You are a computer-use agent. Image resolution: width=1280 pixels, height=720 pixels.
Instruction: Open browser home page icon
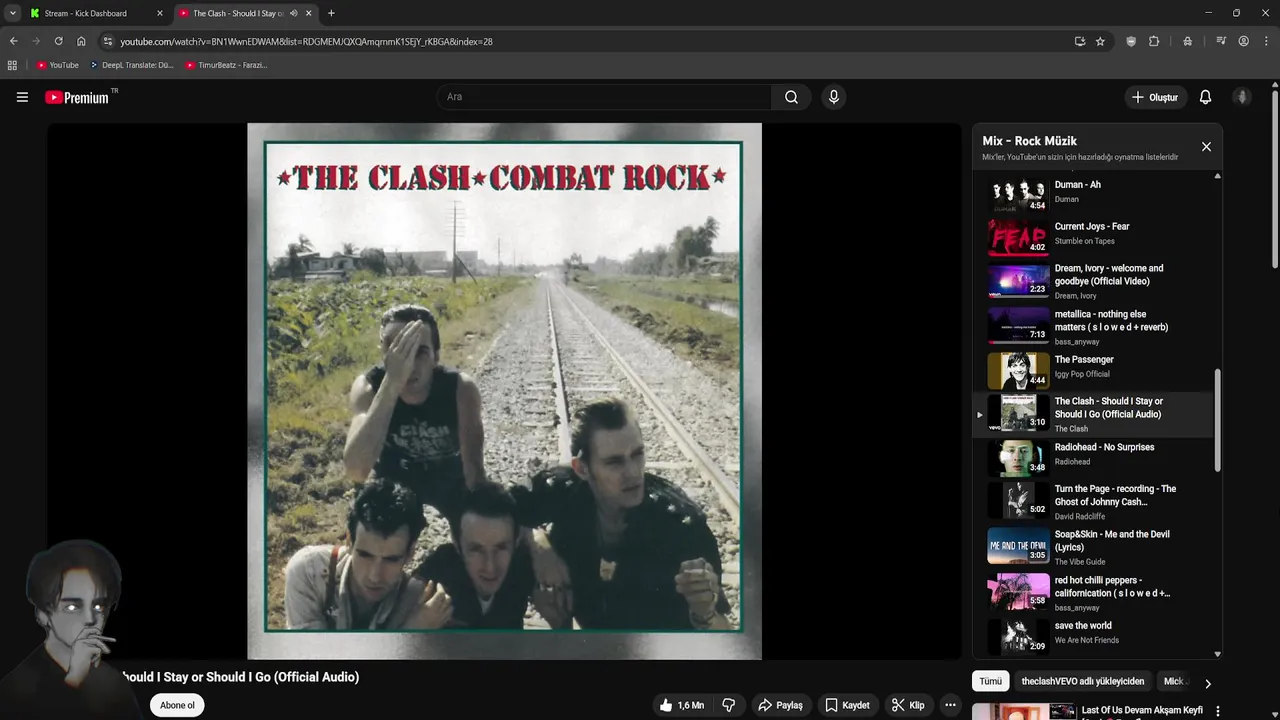pos(81,41)
